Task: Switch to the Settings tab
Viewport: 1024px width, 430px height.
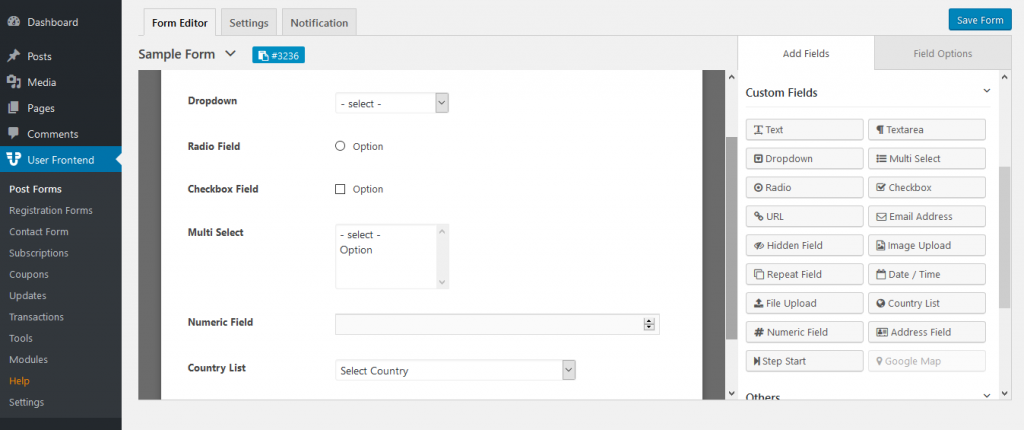Action: point(249,23)
